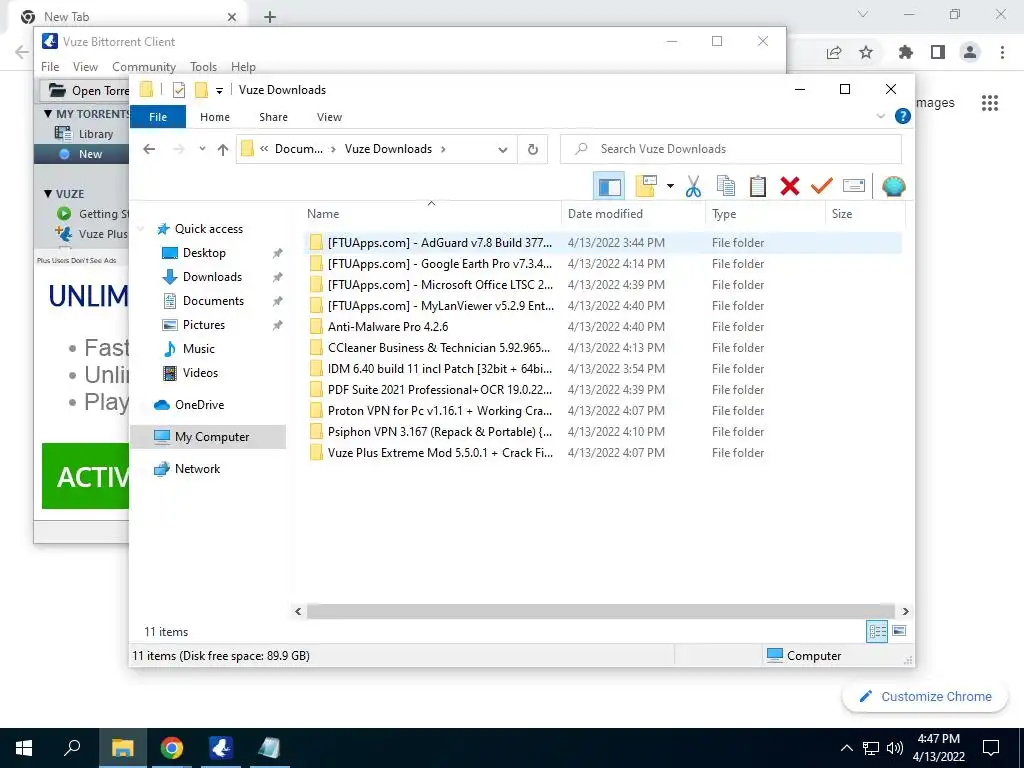Viewport: 1024px width, 768px height.
Task: Select Documents in navigation pane
Action: click(213, 301)
